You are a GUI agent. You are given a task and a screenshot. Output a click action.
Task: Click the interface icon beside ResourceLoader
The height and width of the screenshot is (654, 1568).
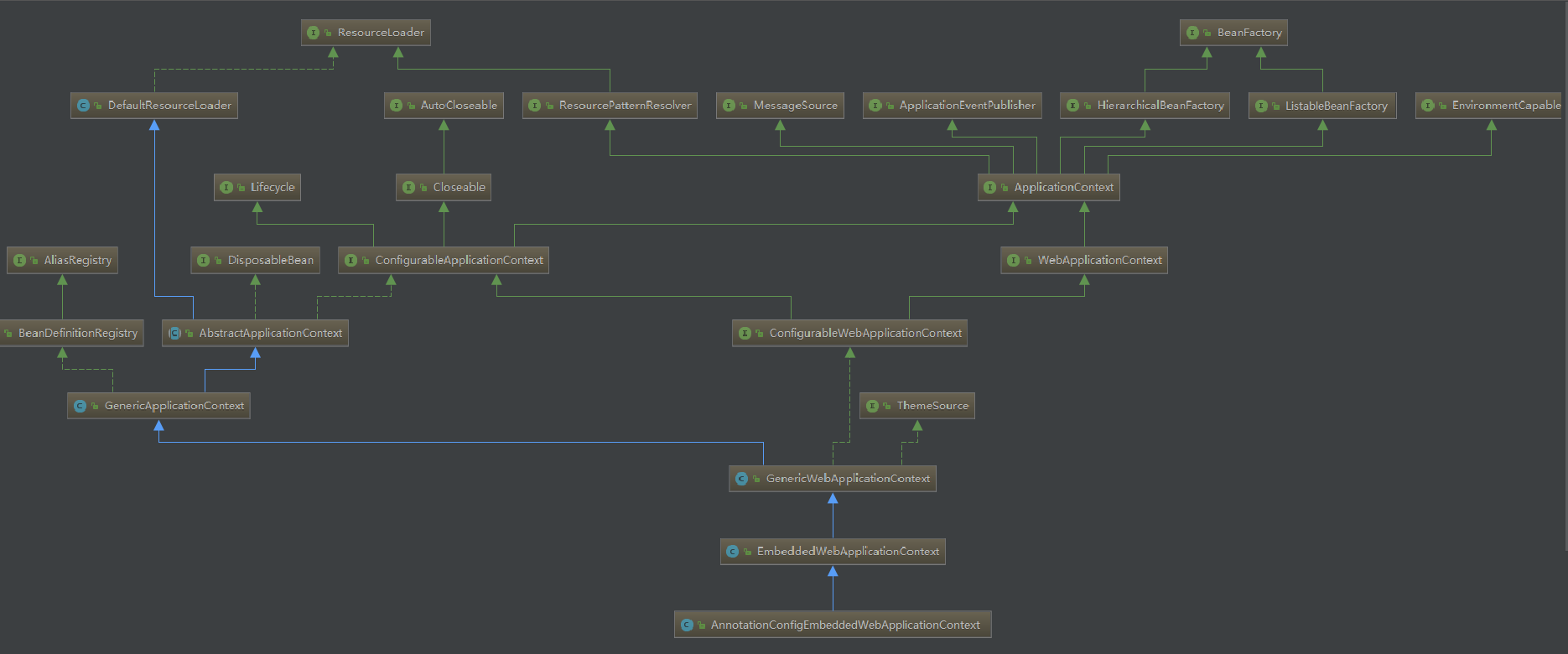coord(314,33)
